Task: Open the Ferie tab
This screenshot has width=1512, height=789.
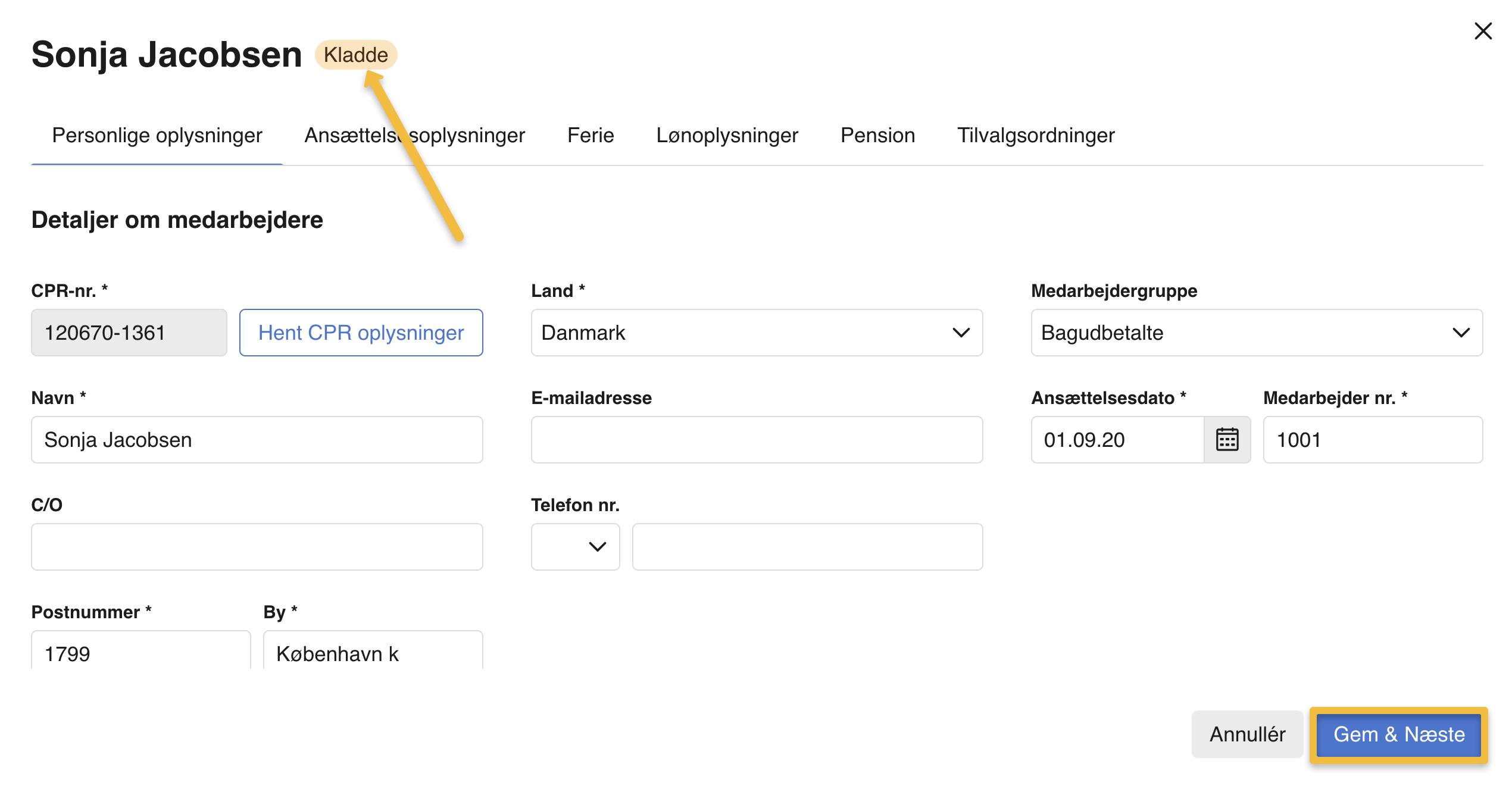Action: coord(590,136)
